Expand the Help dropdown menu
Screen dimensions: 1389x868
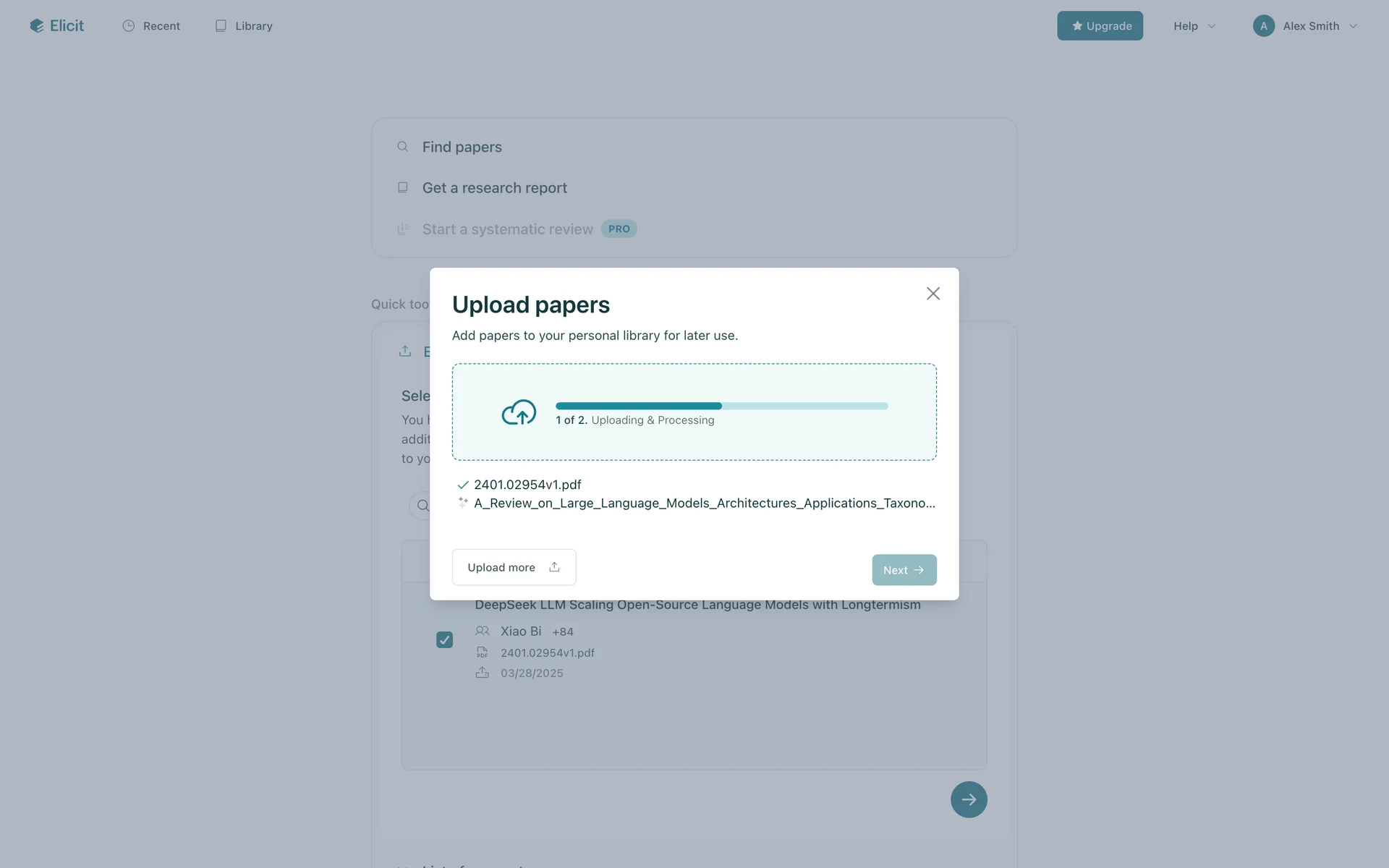[x=1194, y=26]
